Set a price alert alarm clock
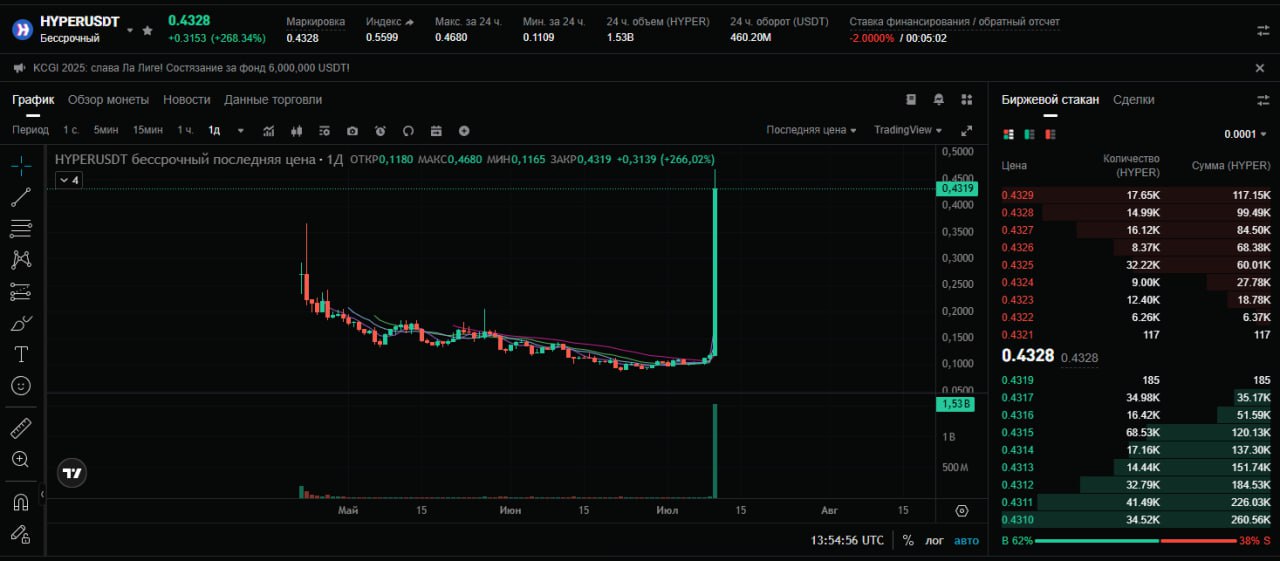Screen dimensions: 1280x561 point(380,131)
